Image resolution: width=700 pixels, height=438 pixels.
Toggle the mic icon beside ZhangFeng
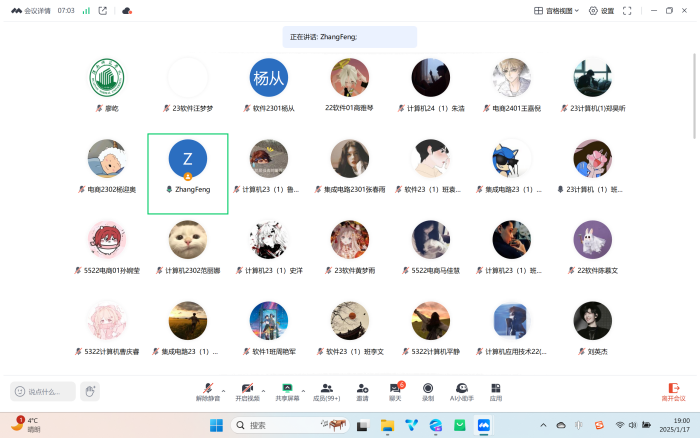(169, 189)
